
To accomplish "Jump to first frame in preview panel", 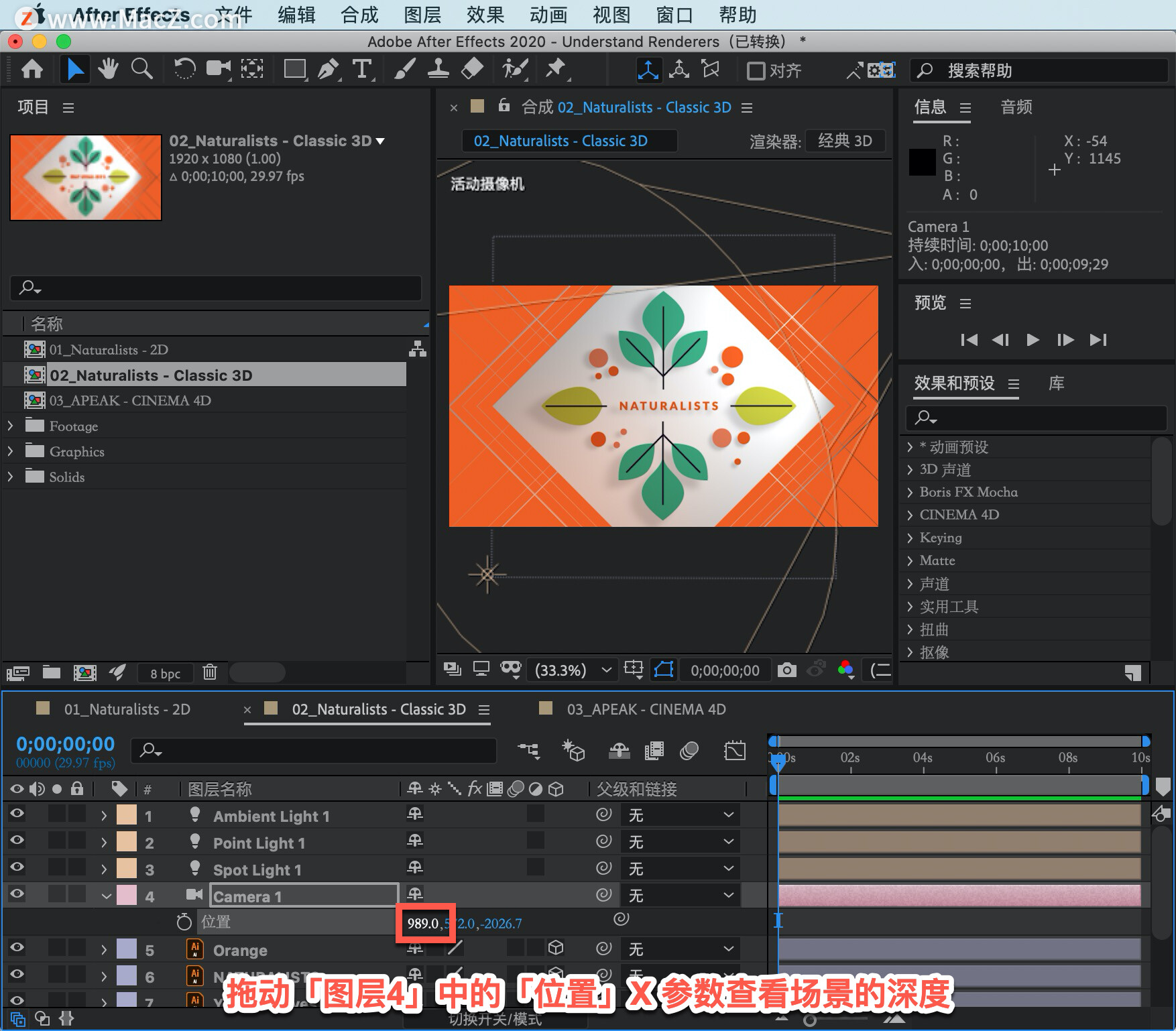I will [969, 340].
